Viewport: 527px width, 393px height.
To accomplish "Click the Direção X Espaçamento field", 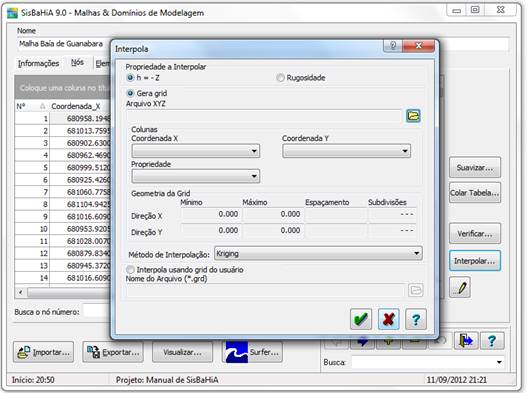I will (x=336, y=214).
